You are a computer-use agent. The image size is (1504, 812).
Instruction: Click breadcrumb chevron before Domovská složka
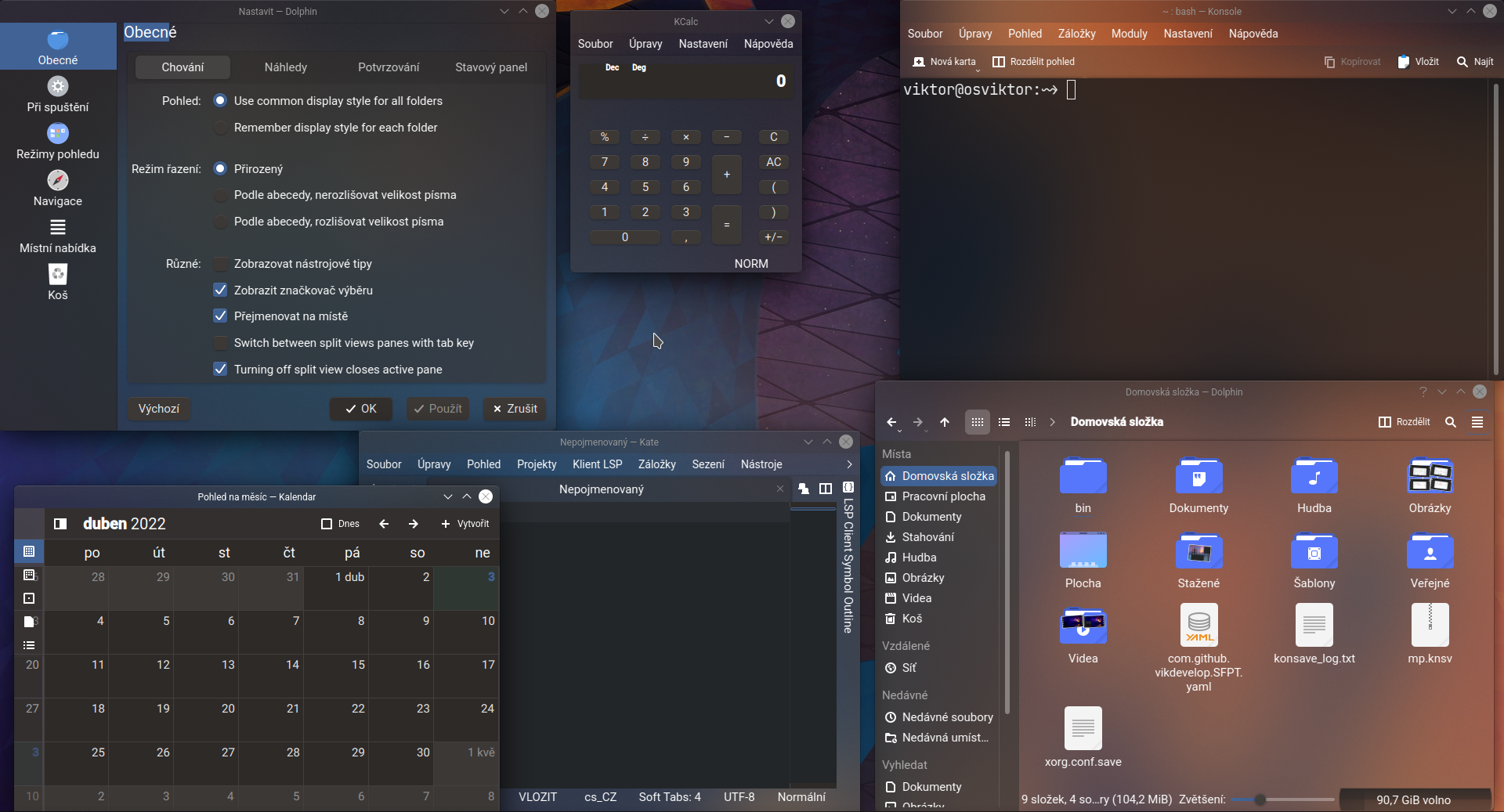pos(1053,422)
